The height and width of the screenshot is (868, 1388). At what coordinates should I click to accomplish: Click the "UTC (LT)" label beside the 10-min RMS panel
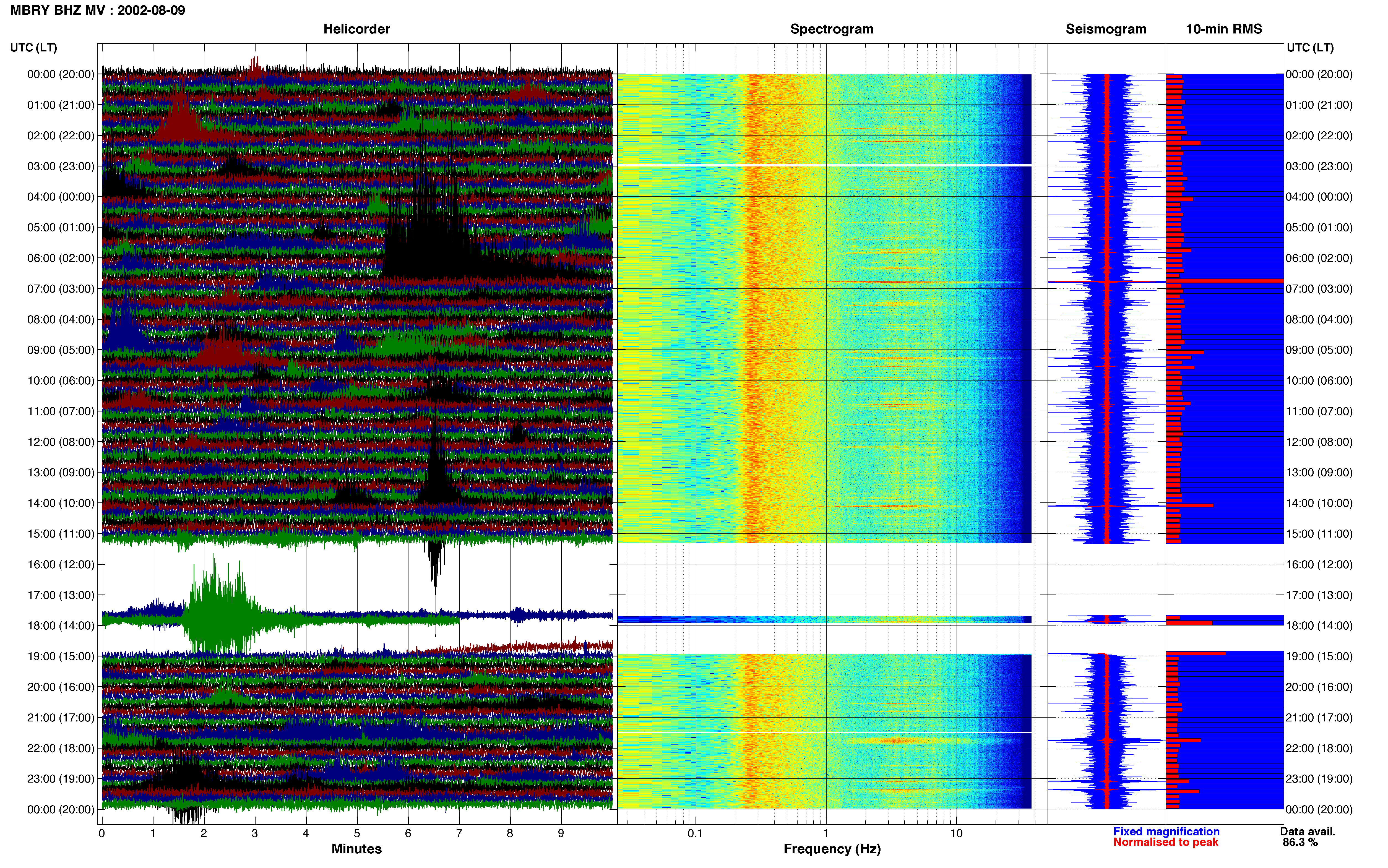[x=1311, y=48]
